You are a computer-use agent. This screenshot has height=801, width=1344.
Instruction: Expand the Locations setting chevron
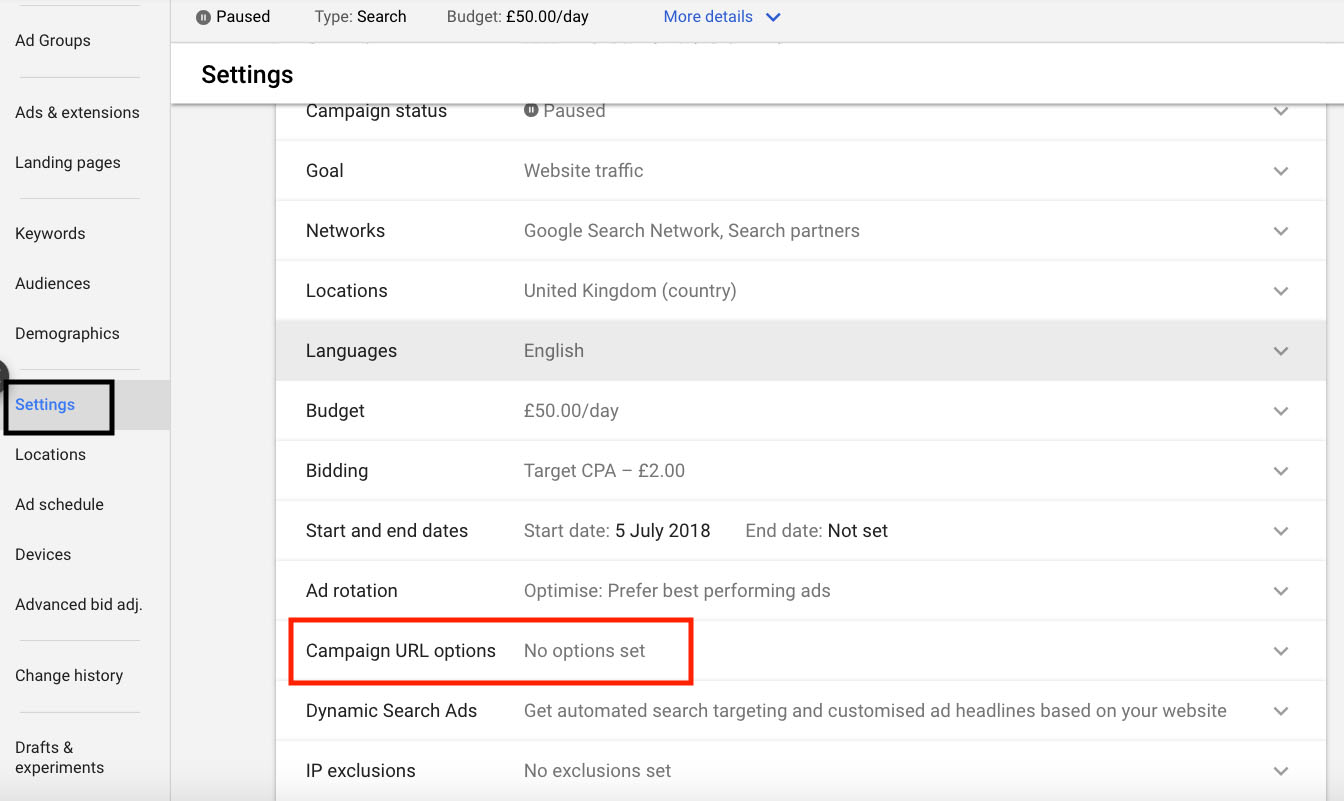1281,291
